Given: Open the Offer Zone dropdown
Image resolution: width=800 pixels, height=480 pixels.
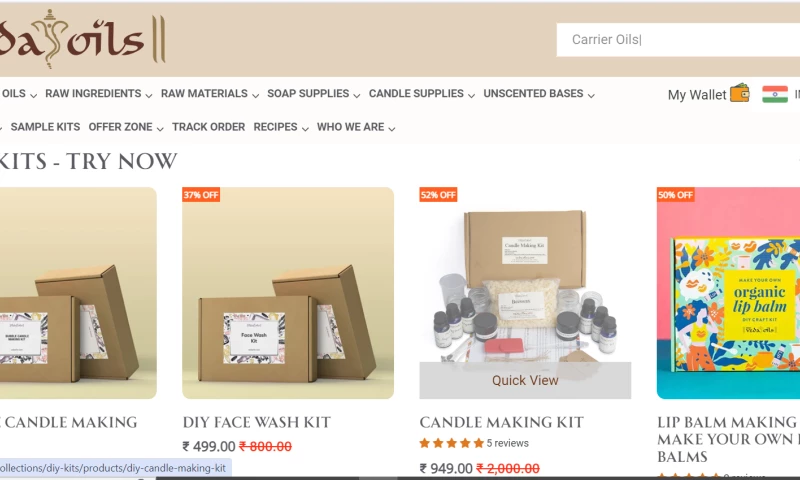Looking at the screenshot, I should pos(126,127).
